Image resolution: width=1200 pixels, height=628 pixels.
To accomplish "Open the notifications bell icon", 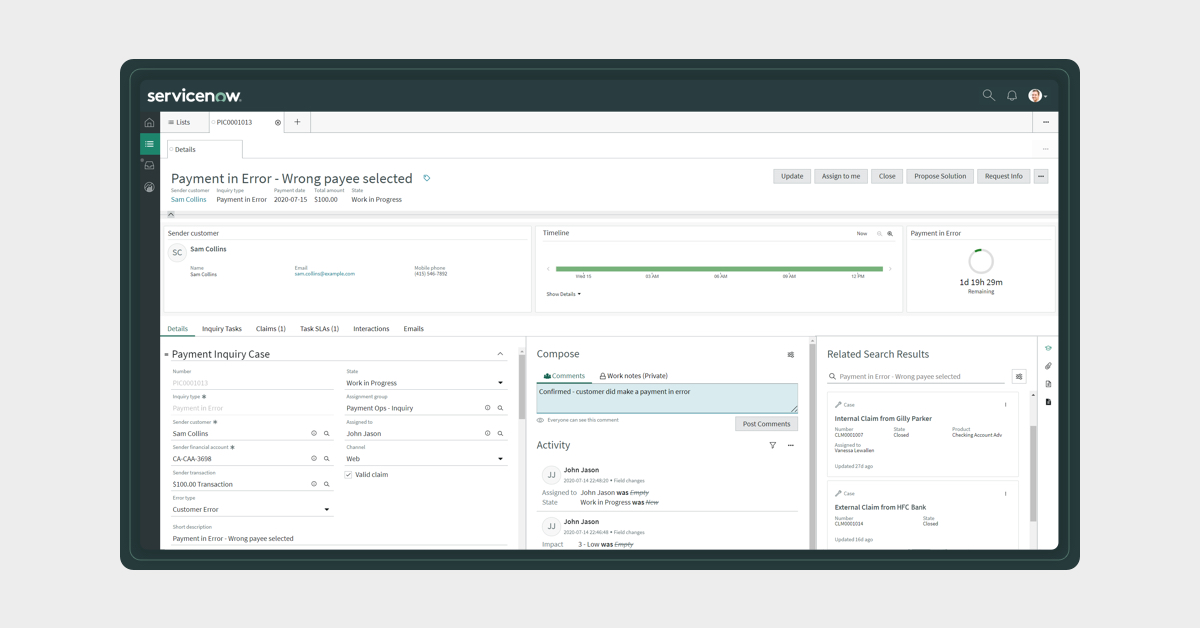I will pos(1012,96).
